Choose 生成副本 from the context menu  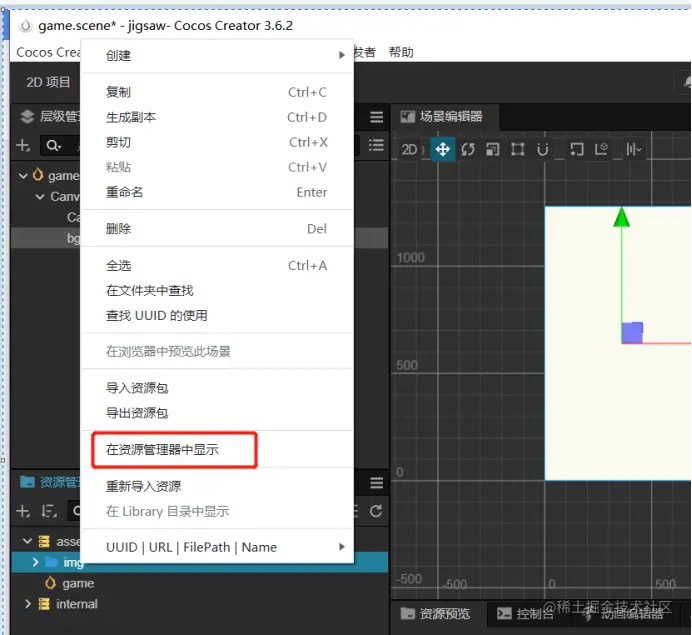point(218,117)
